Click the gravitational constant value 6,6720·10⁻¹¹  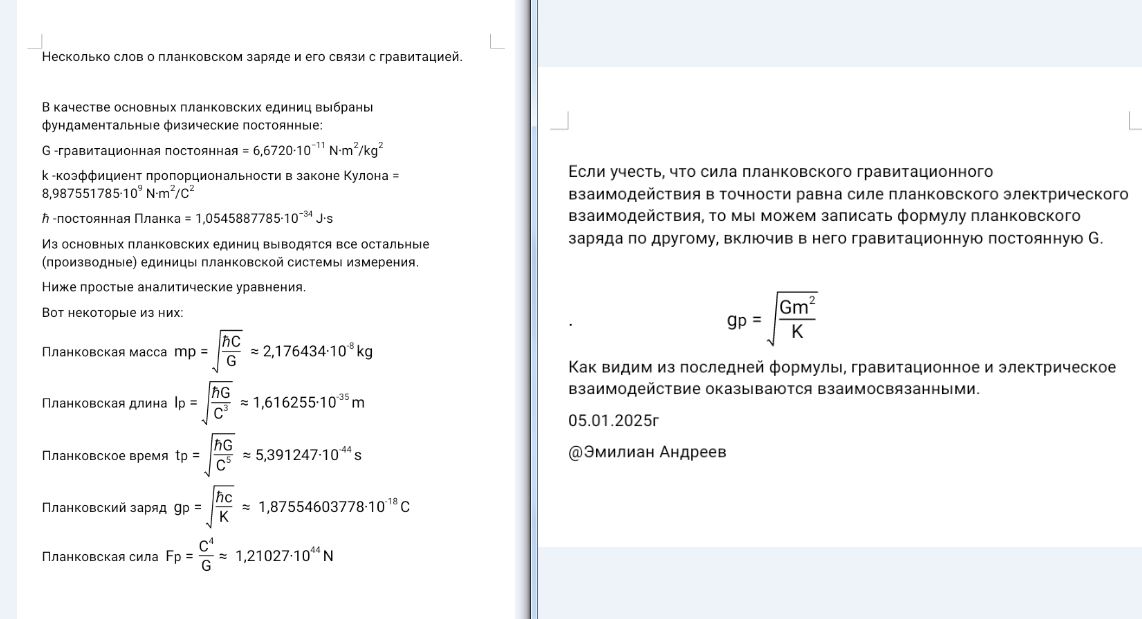pyautogui.click(x=288, y=149)
